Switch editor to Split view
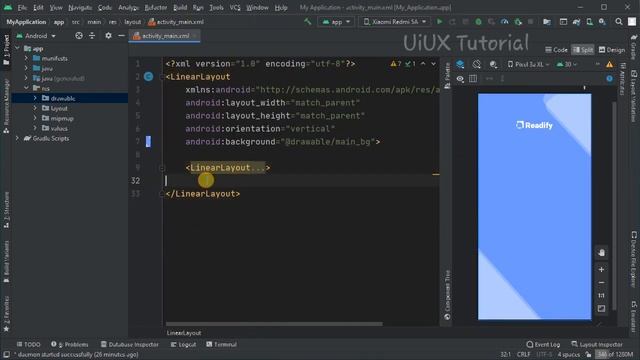The width and height of the screenshot is (640, 360). tap(582, 50)
